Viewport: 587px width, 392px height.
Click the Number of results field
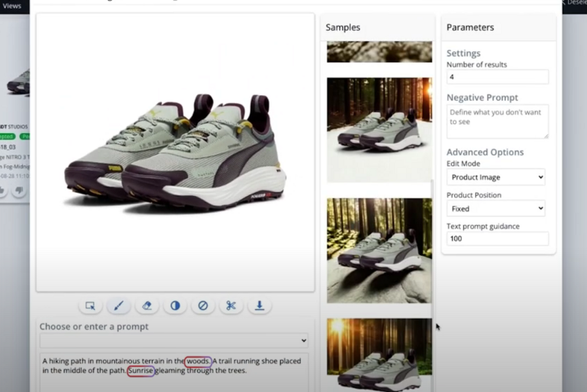click(498, 77)
